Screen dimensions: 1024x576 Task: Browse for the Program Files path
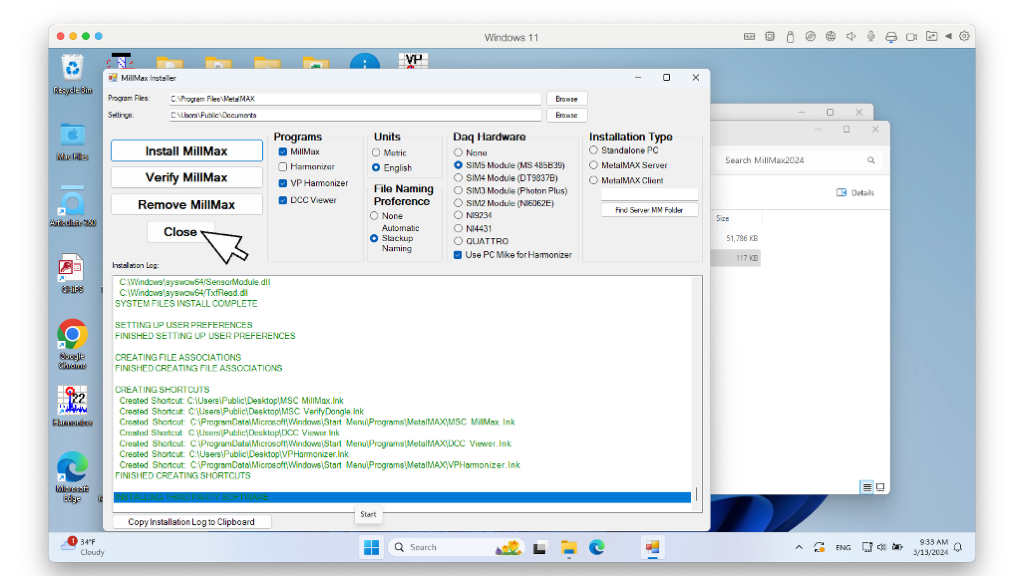coord(566,99)
